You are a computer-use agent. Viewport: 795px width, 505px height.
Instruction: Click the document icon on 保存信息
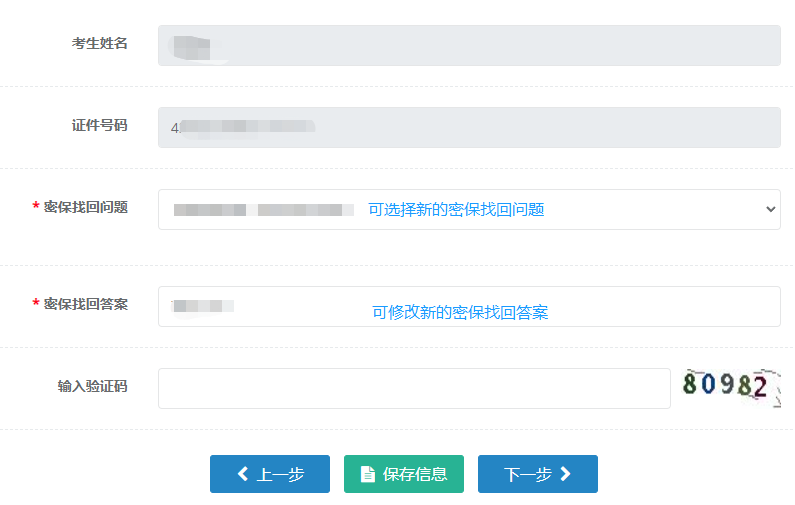click(367, 474)
